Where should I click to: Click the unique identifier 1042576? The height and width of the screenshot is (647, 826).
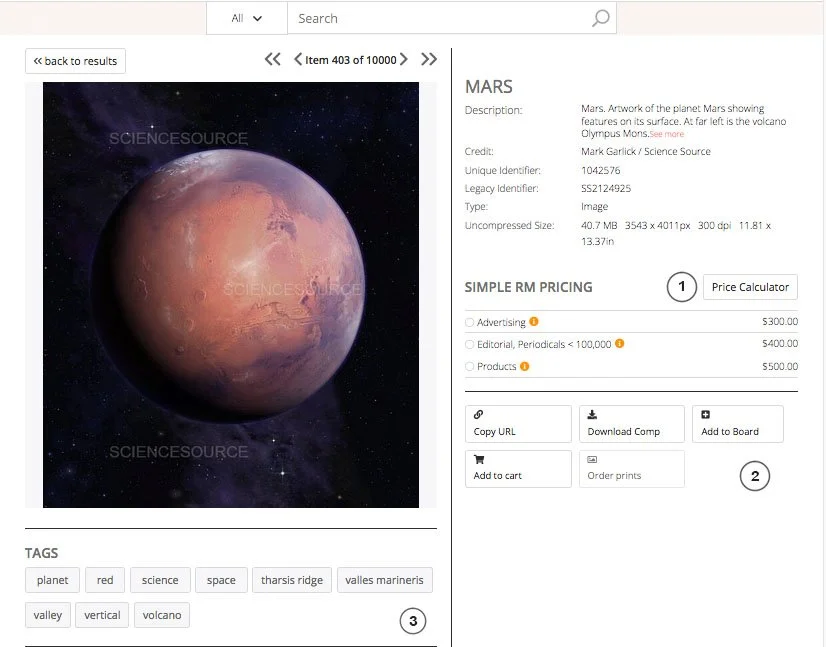[x=601, y=170]
